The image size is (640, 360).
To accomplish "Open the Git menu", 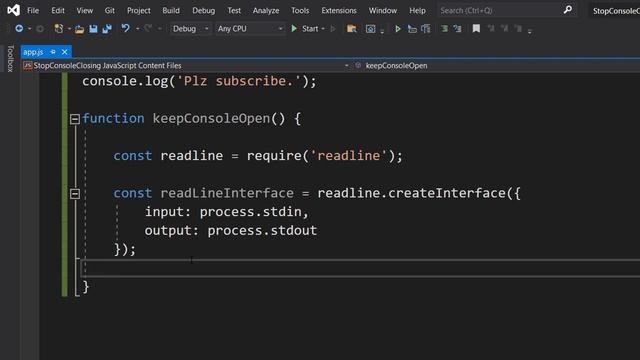I will (109, 11).
